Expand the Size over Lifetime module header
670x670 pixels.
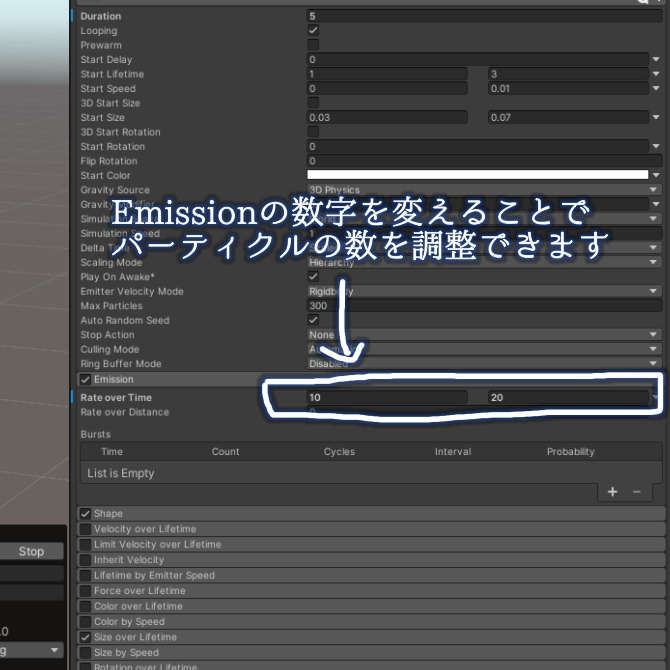371,637
